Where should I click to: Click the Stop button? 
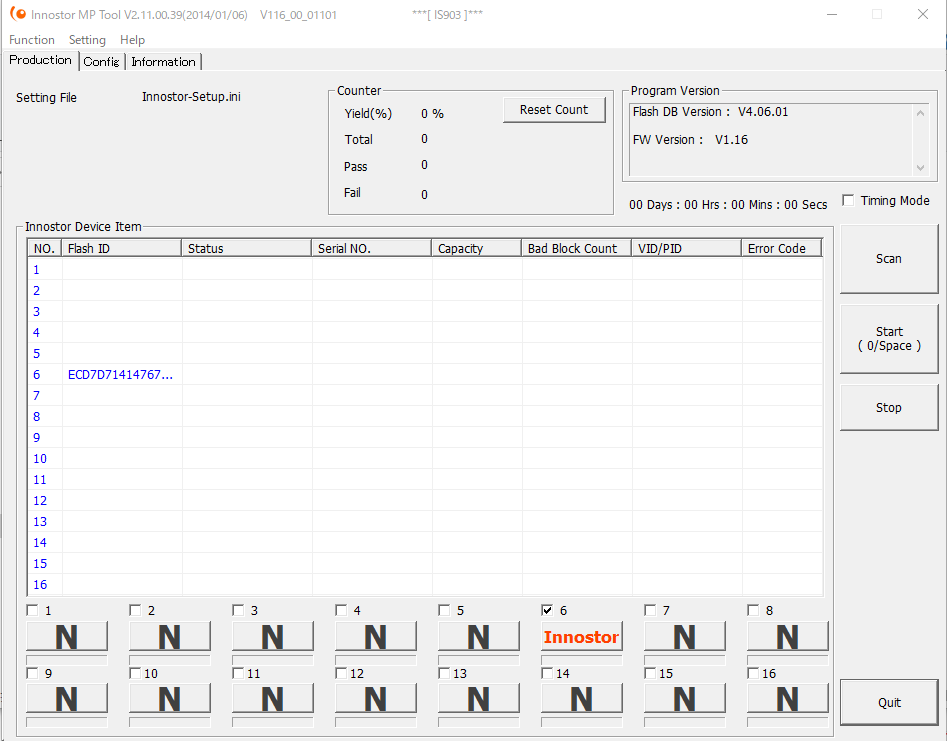(889, 408)
